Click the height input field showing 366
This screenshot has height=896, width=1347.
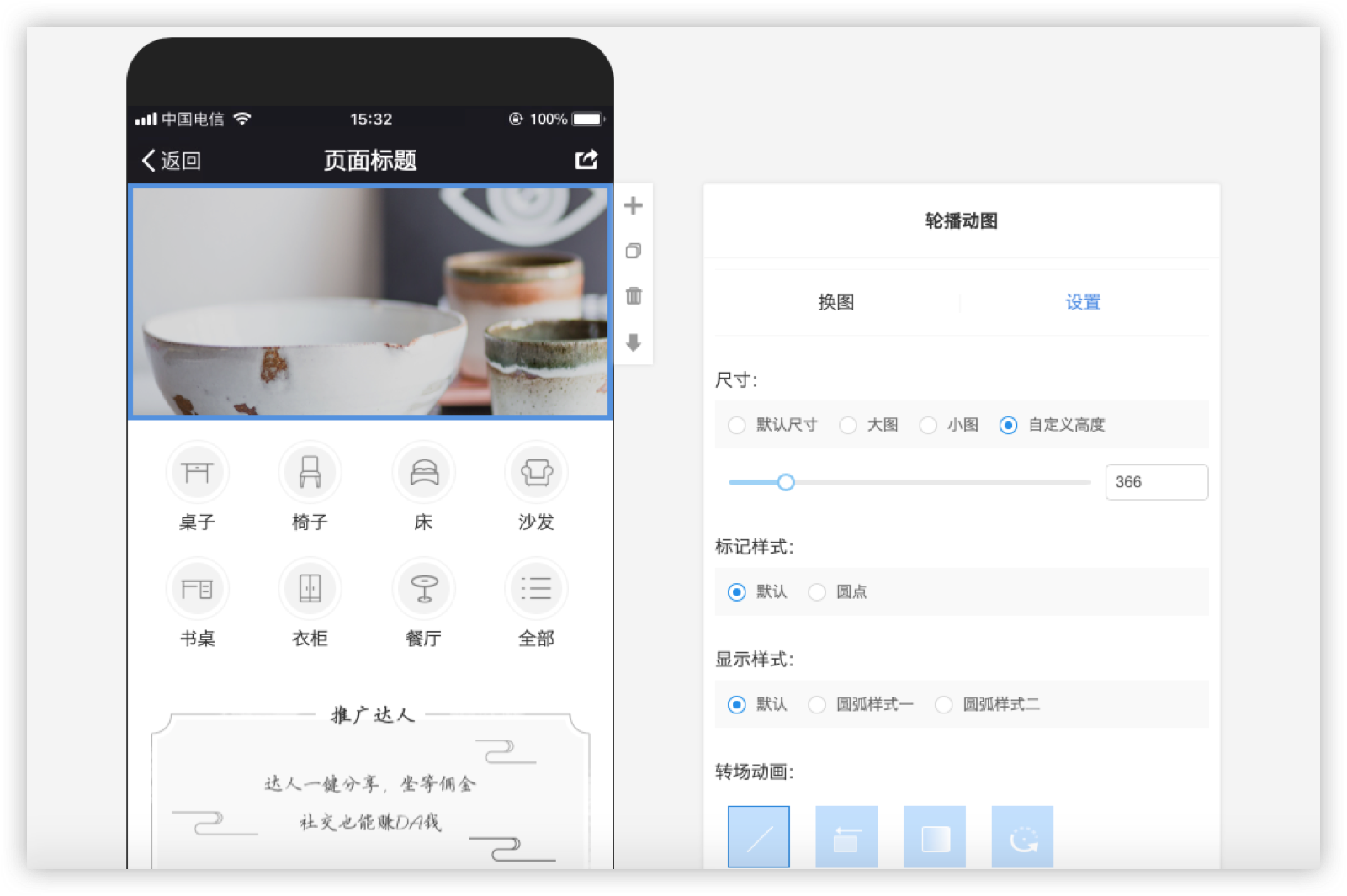coord(1156,482)
